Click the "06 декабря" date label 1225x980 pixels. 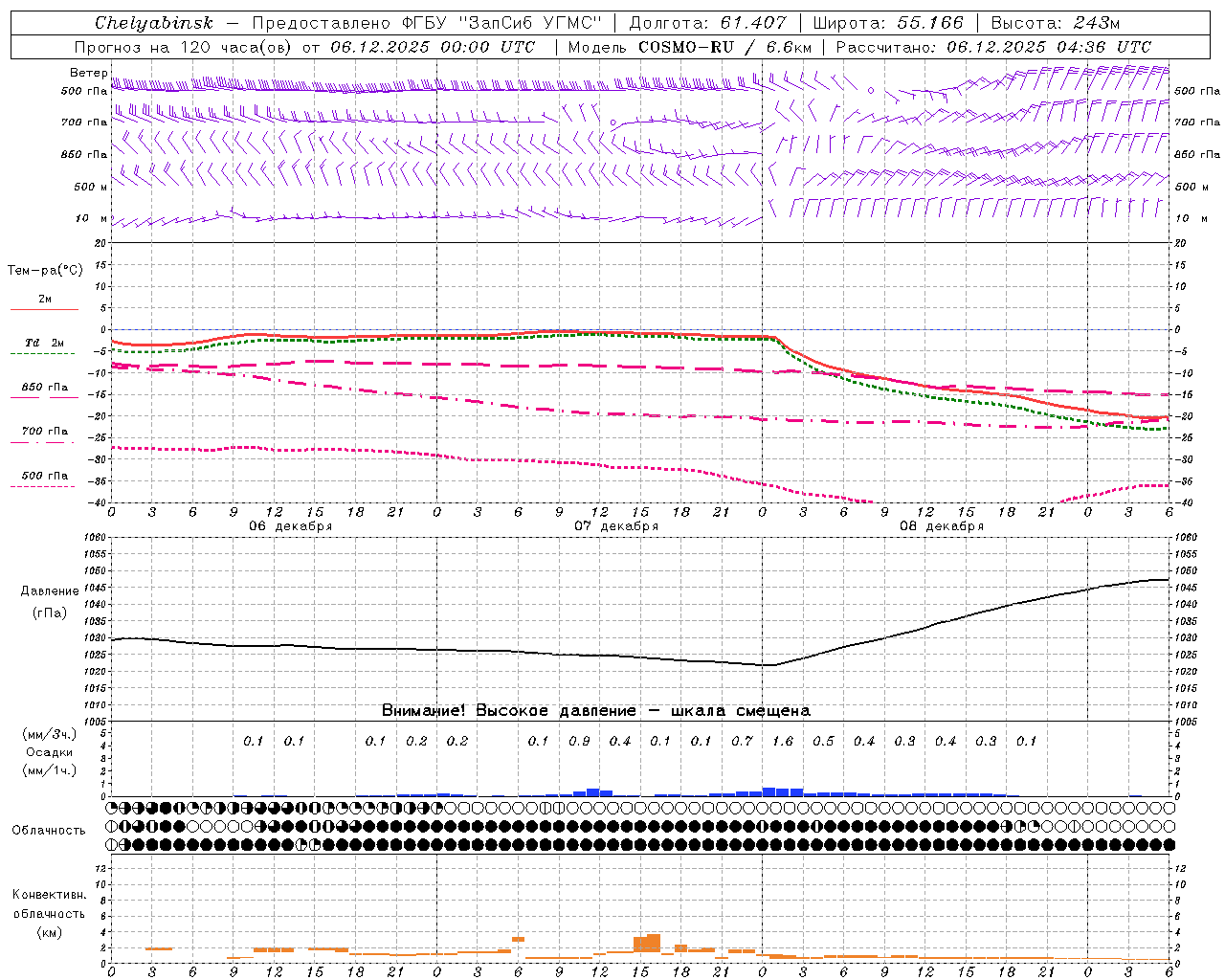(x=291, y=526)
